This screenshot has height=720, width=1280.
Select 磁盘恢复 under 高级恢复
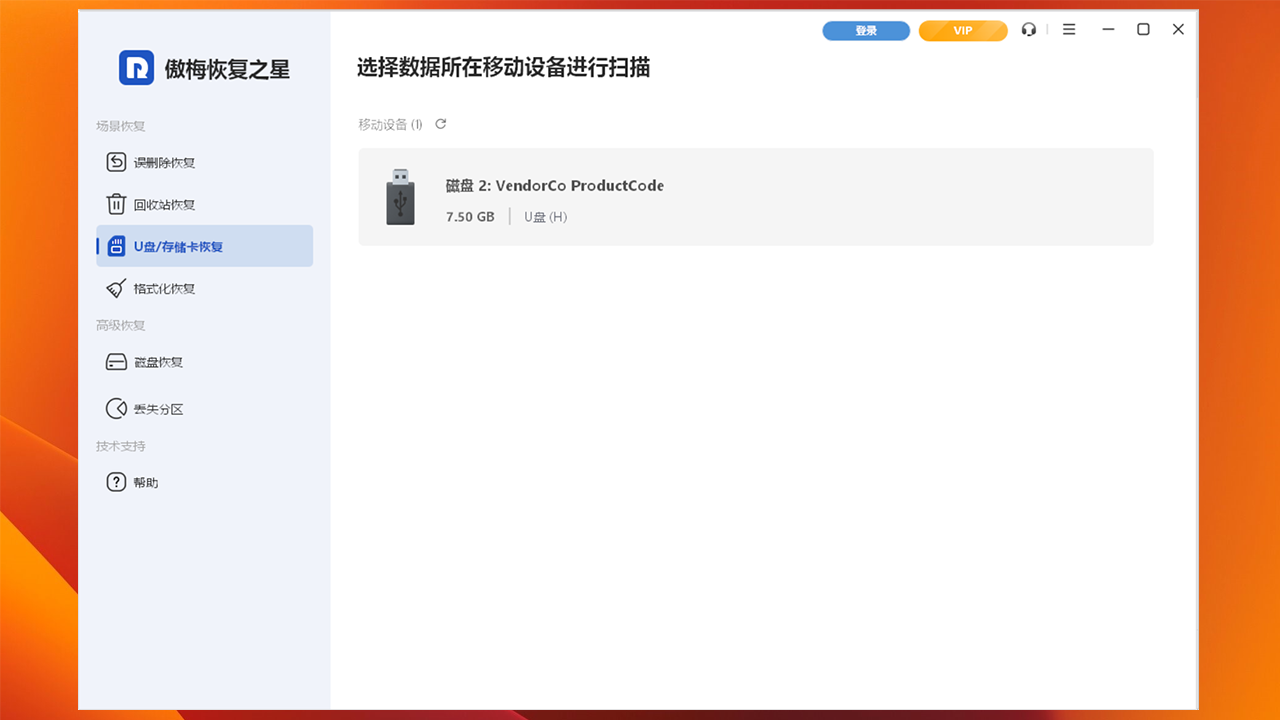(153, 362)
